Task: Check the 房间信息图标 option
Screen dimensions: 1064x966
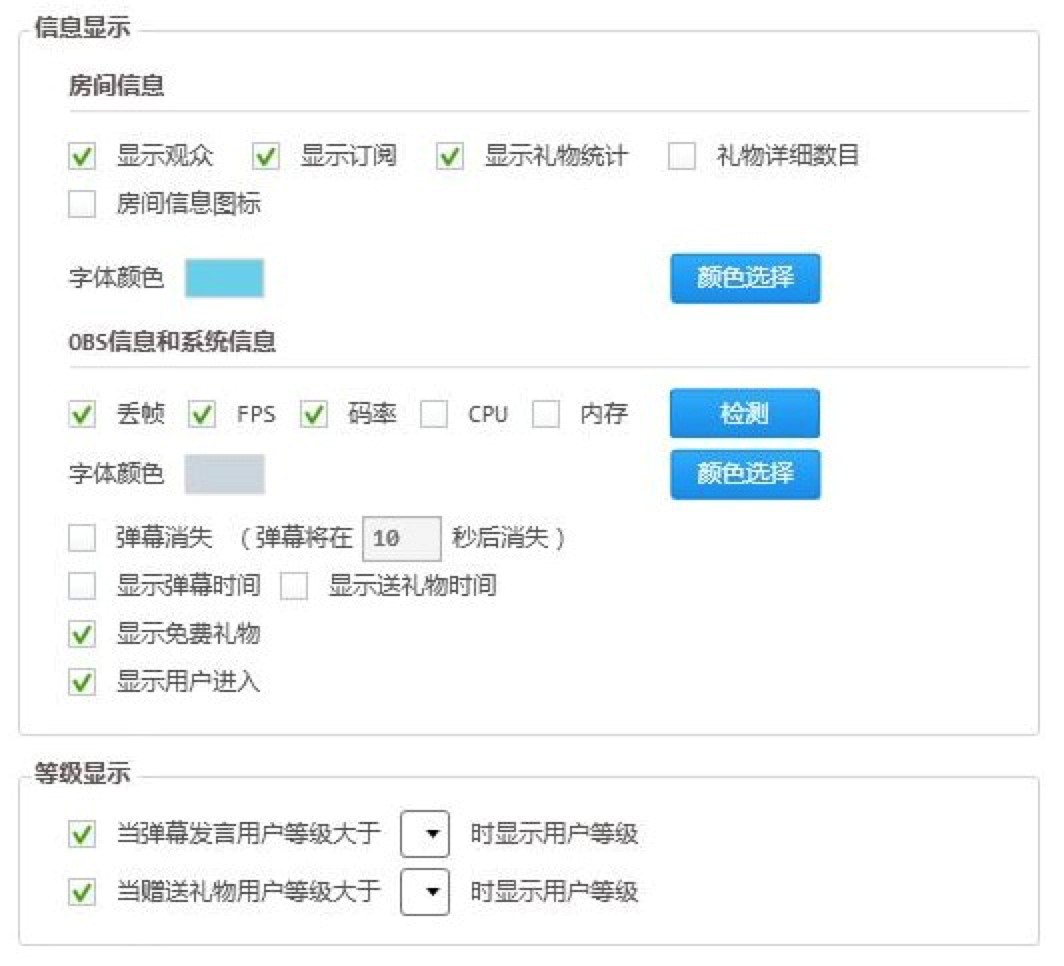Action: pos(82,205)
